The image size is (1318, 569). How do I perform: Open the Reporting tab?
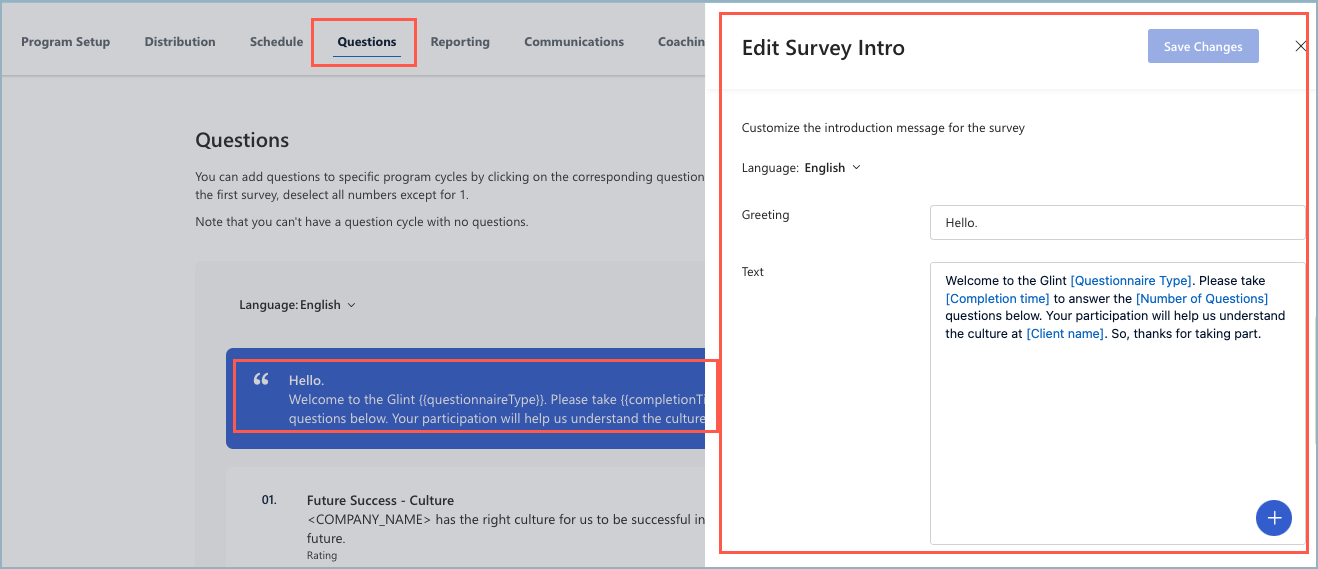[460, 42]
